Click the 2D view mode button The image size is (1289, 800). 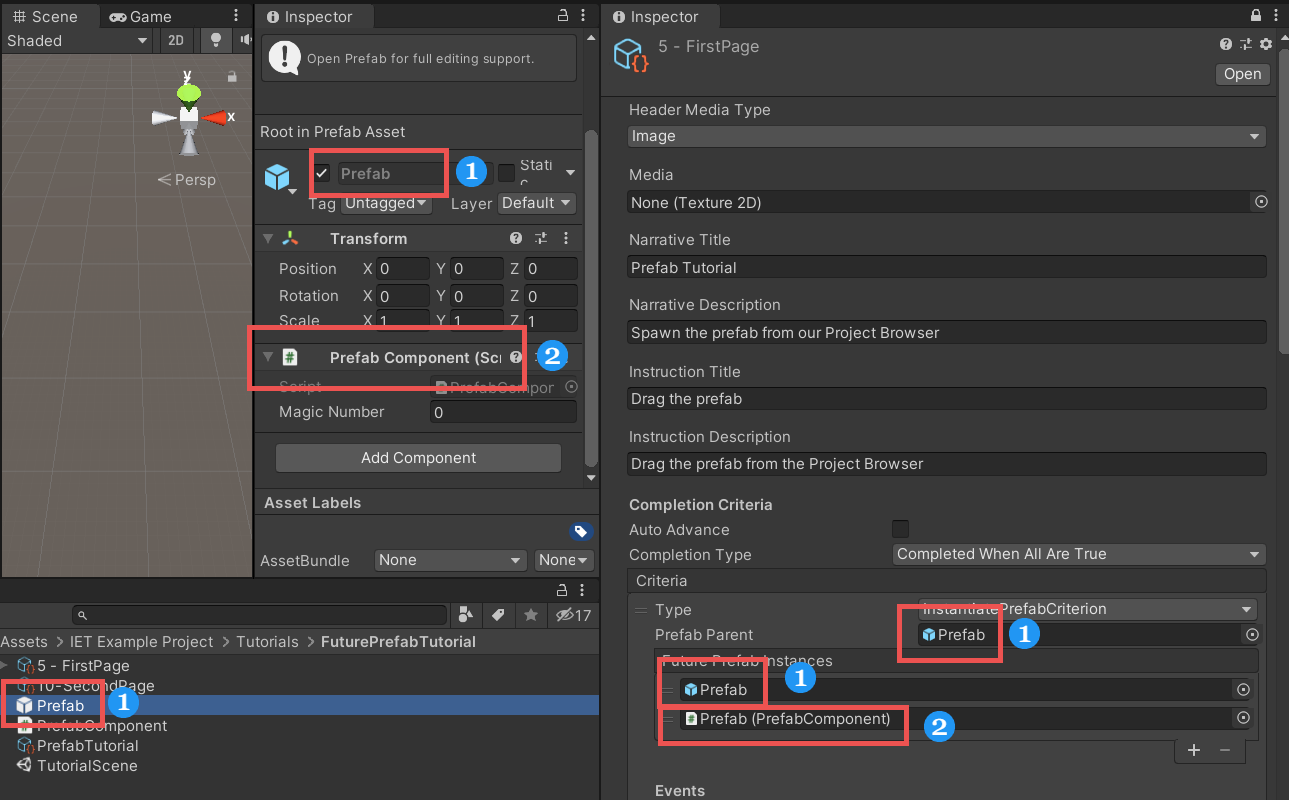coord(176,41)
